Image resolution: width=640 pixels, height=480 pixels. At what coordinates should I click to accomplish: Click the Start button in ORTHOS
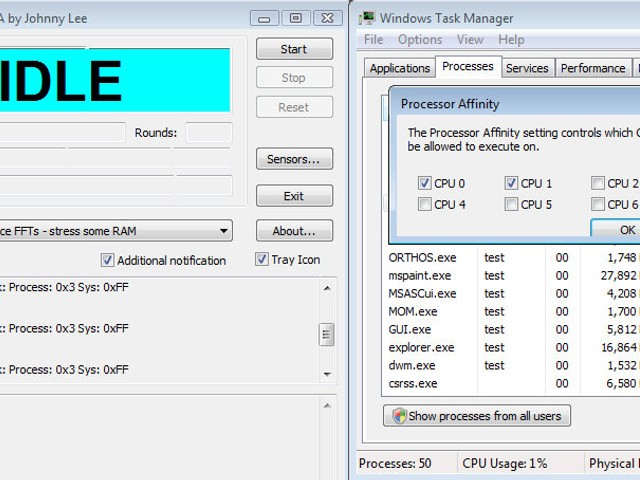[294, 49]
